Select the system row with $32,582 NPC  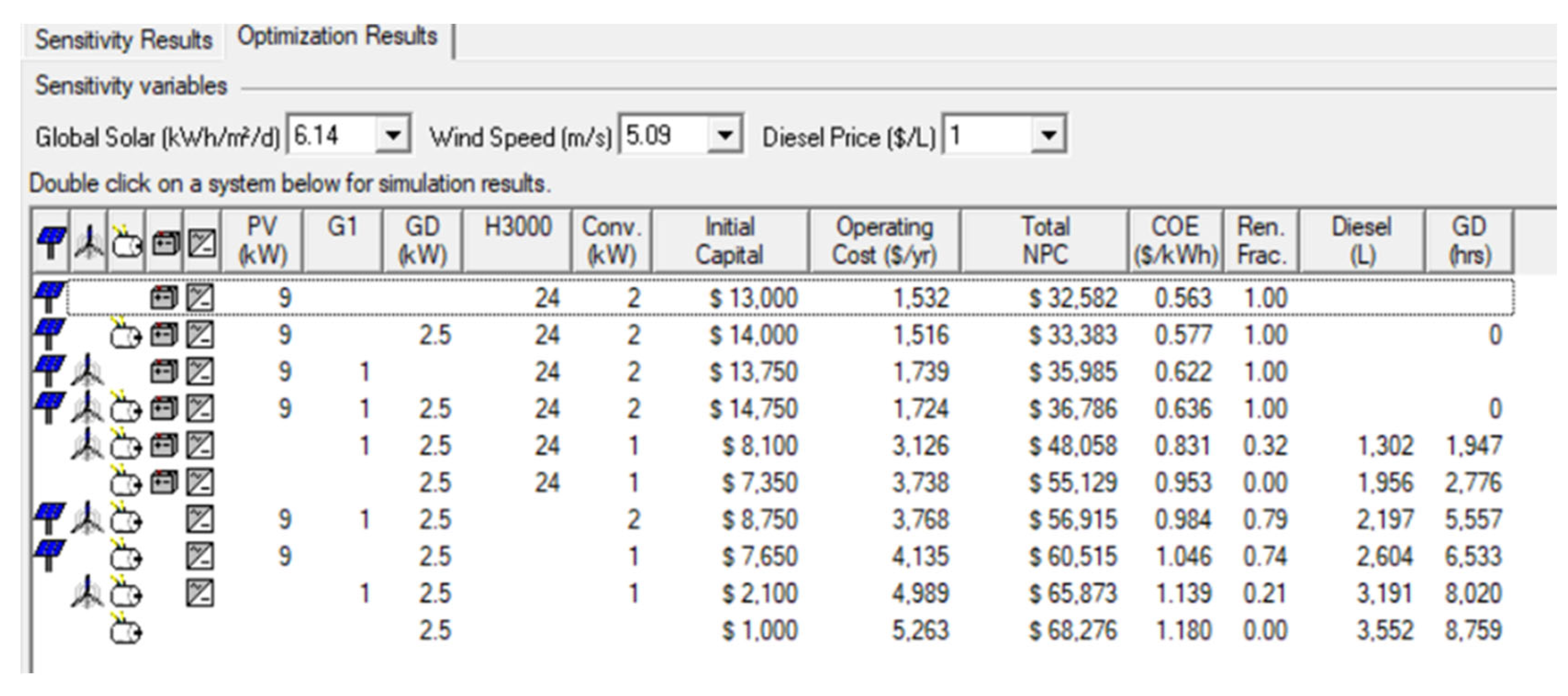(791, 297)
